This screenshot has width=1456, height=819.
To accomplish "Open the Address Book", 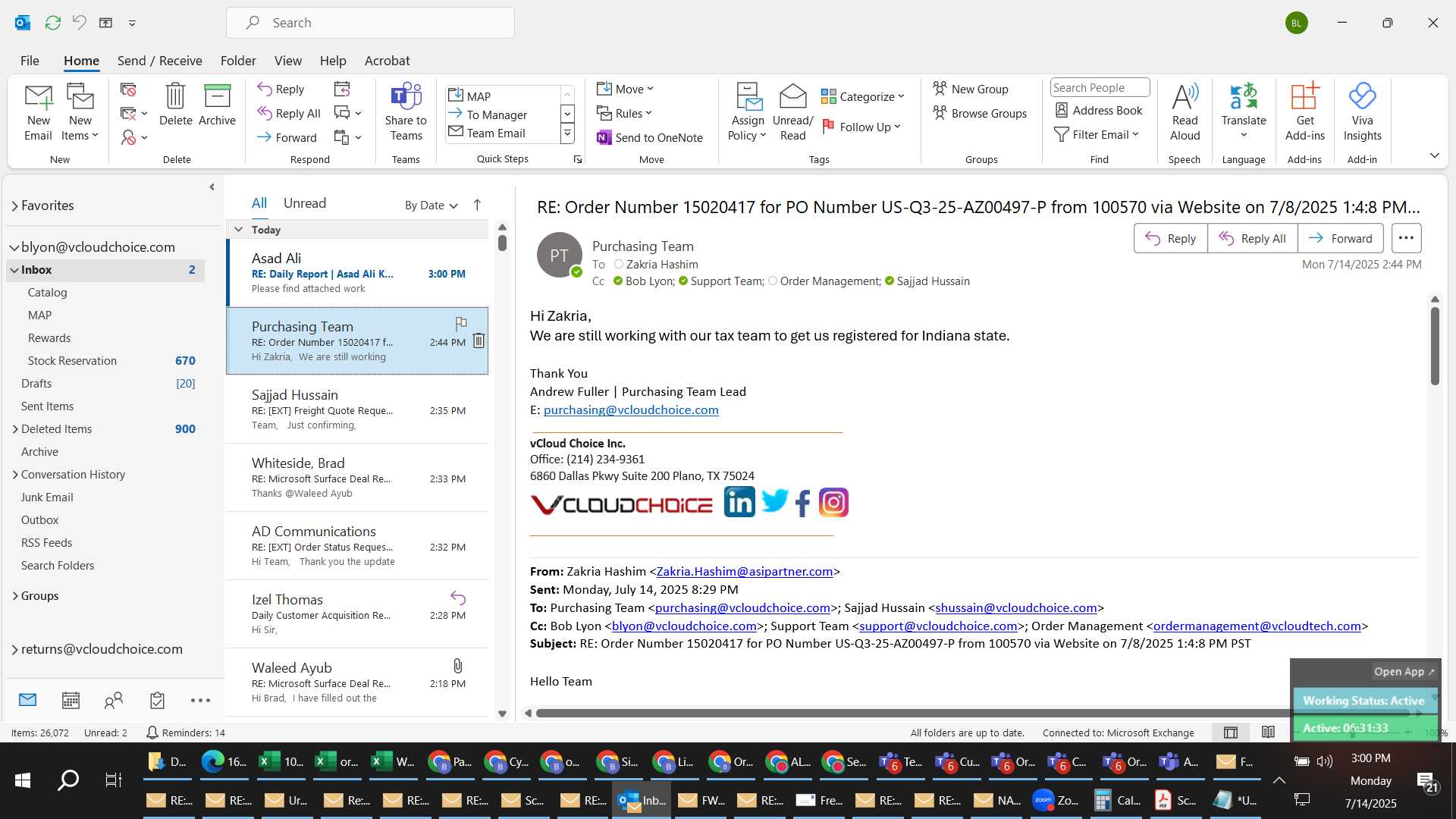I will pos(1099,111).
